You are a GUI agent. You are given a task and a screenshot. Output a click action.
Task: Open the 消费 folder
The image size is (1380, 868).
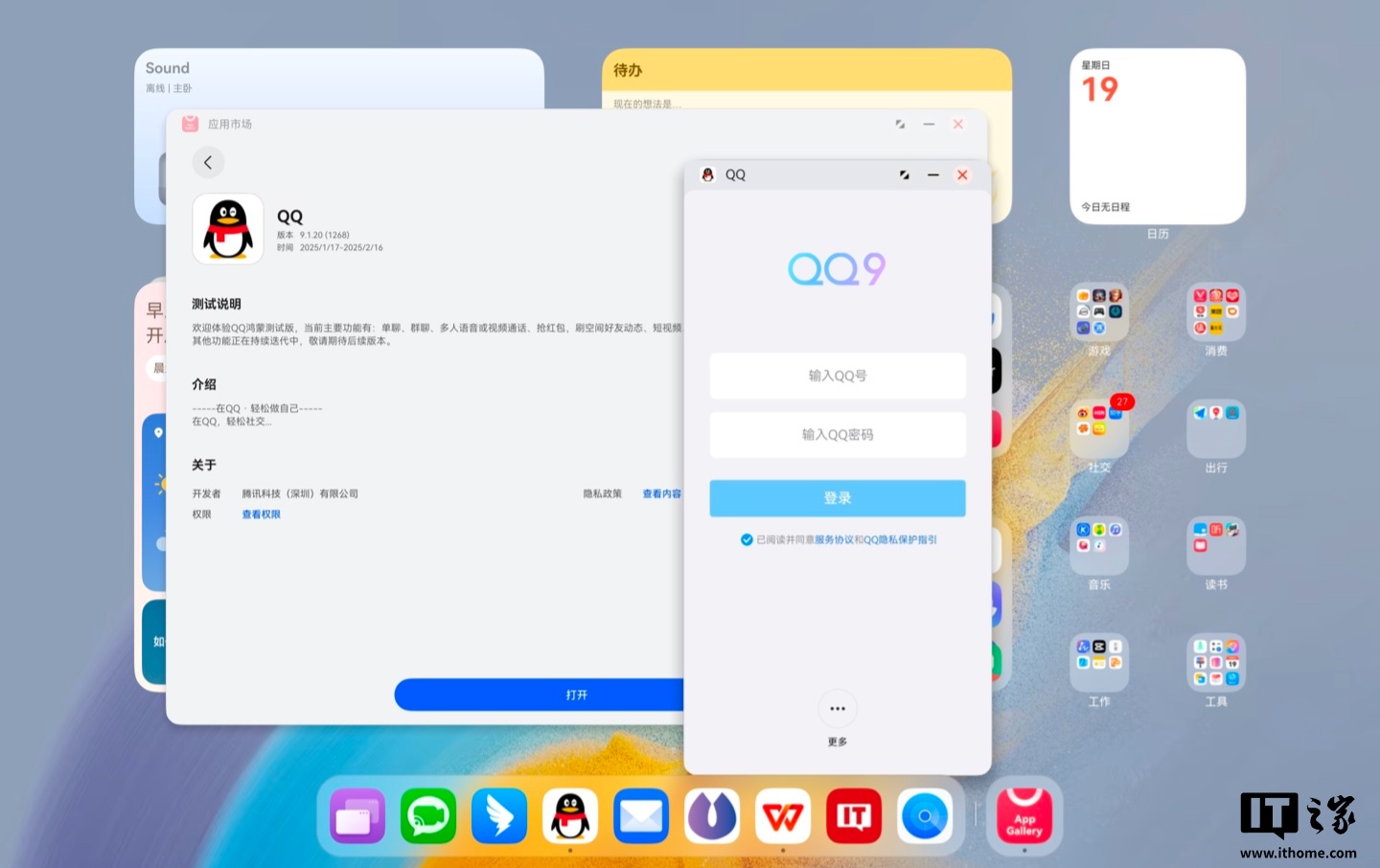click(x=1216, y=312)
